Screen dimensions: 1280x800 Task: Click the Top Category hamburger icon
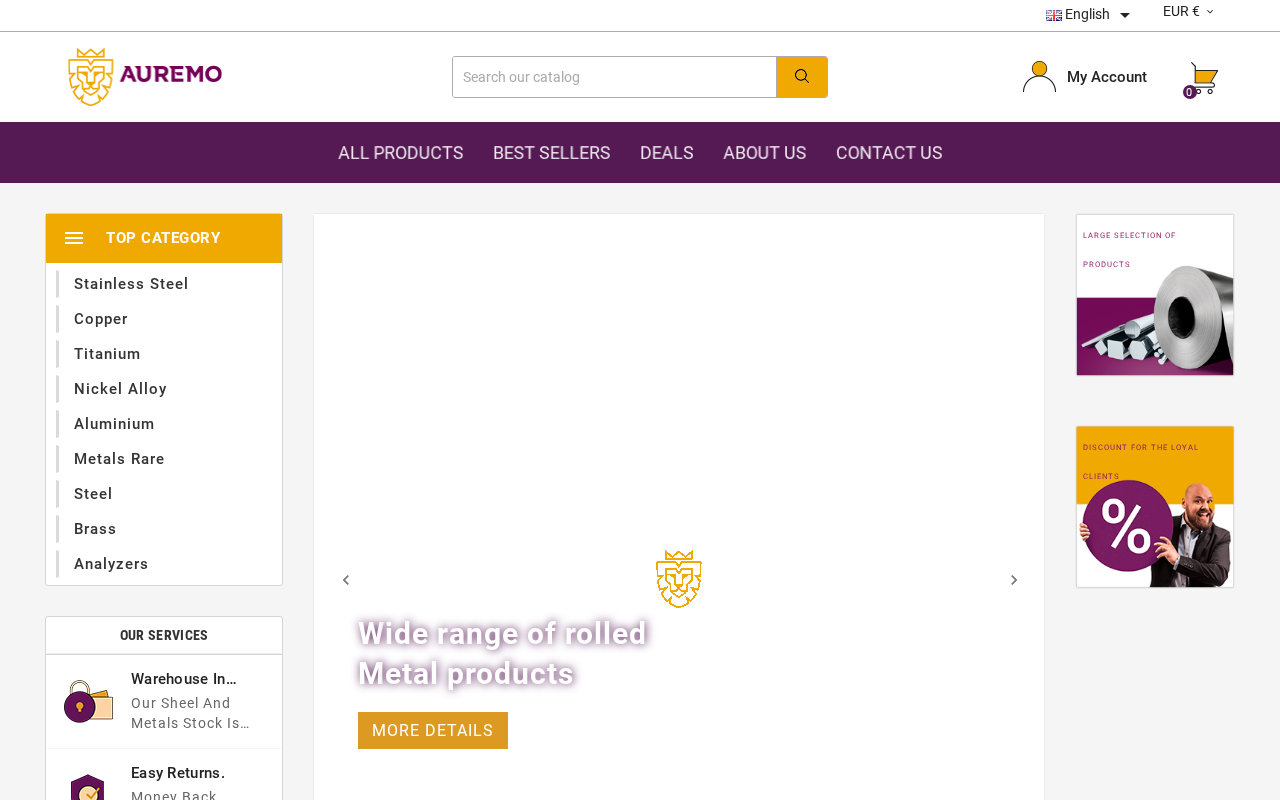point(74,238)
